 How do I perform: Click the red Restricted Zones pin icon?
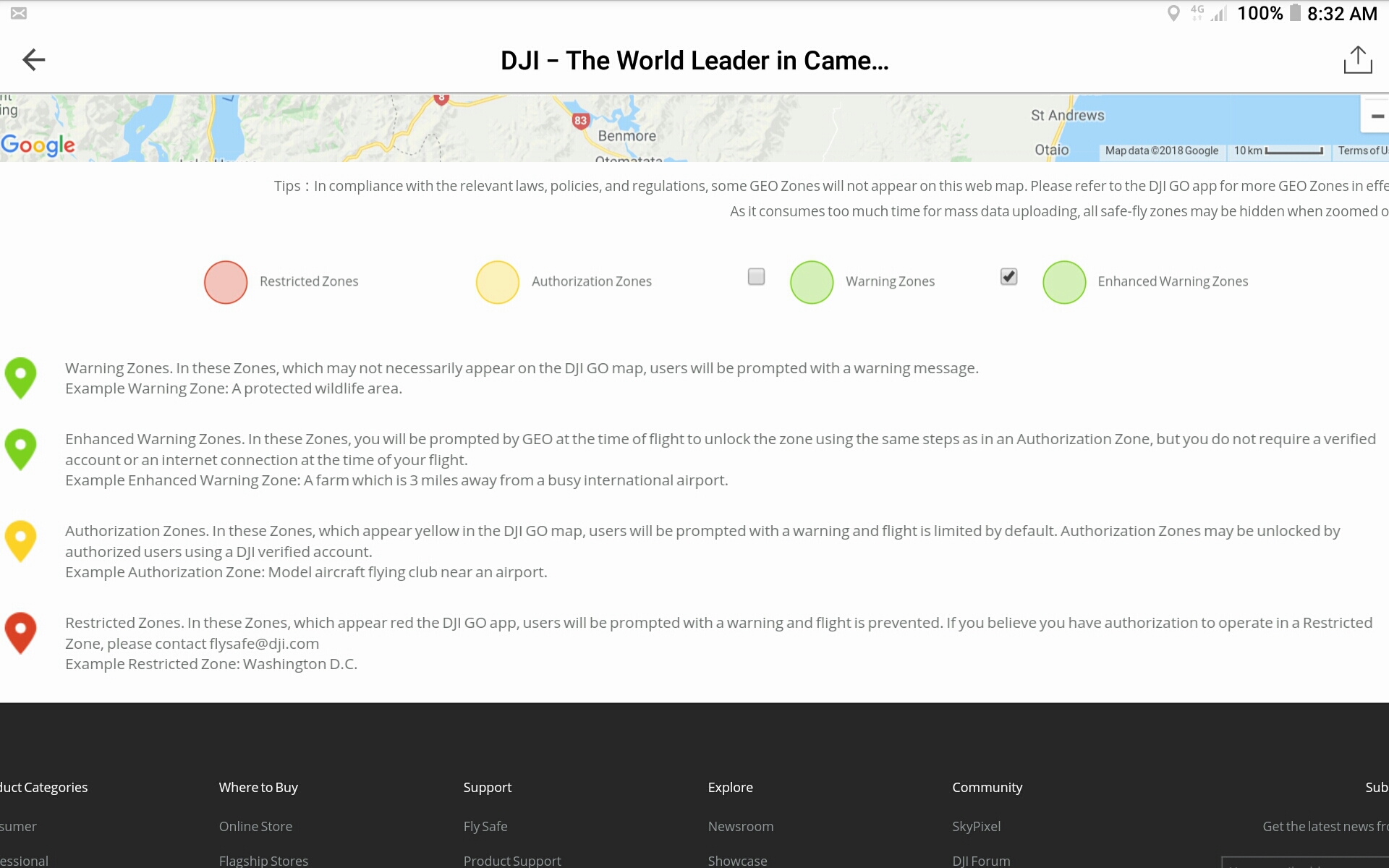click(x=20, y=633)
